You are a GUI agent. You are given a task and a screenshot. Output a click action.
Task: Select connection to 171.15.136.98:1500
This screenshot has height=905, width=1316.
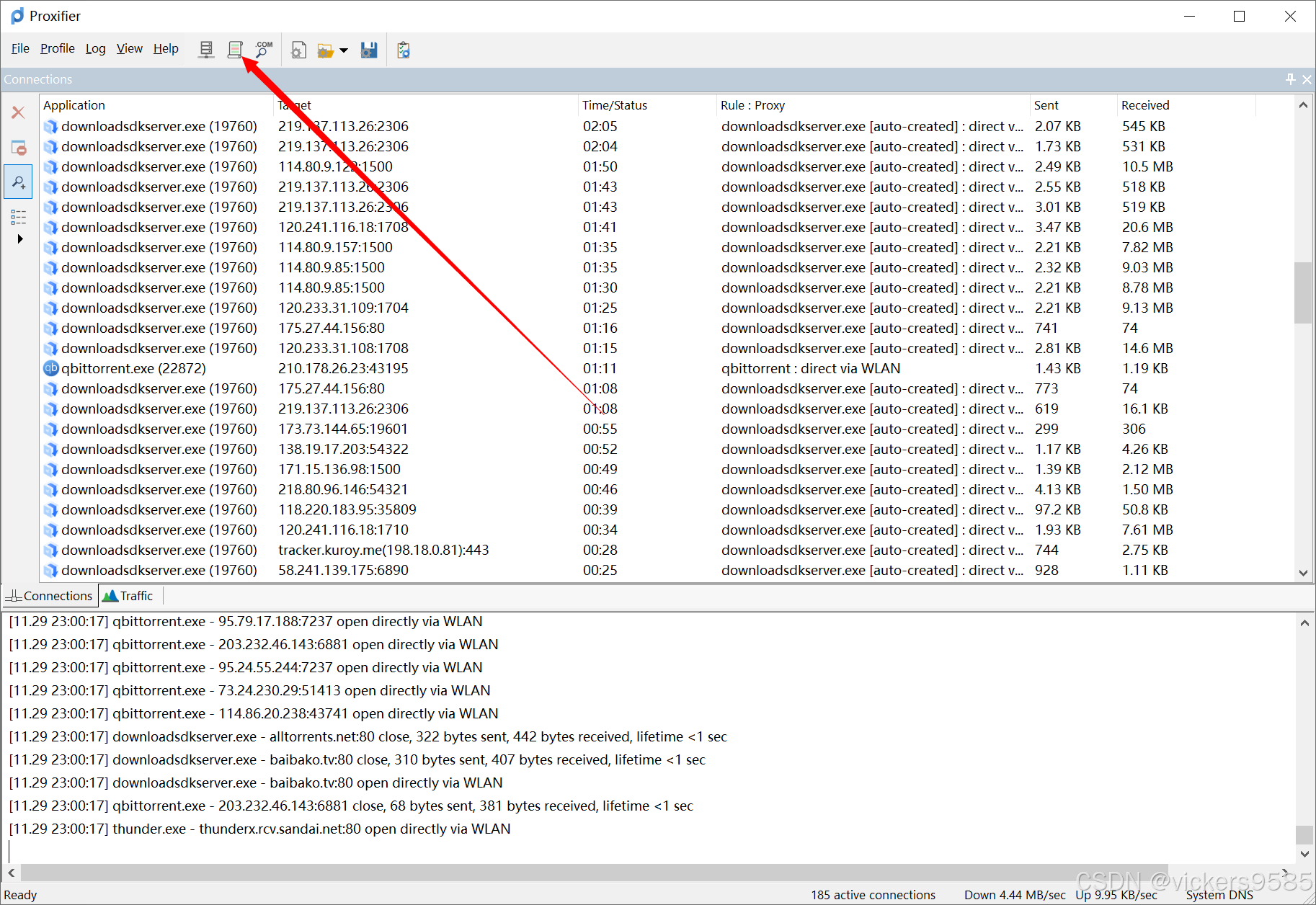pyautogui.click(x=667, y=469)
